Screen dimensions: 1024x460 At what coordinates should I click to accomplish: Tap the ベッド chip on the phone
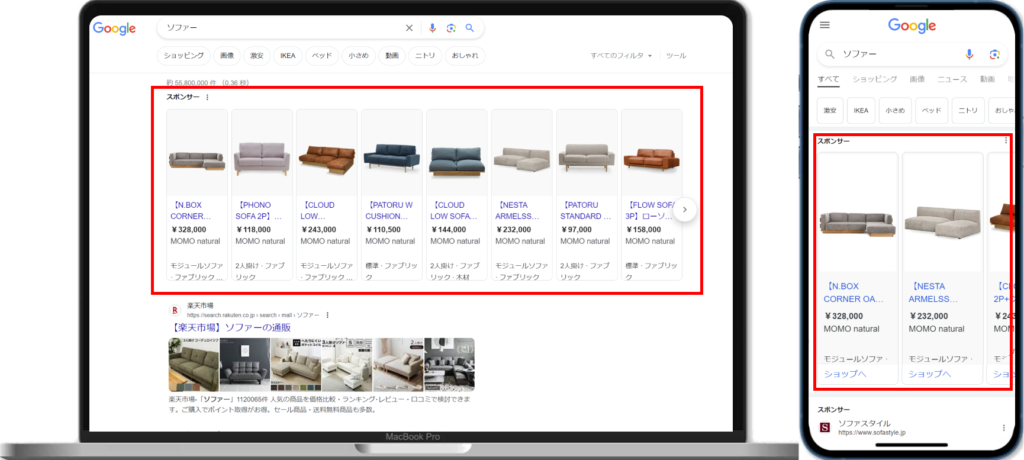point(931,110)
